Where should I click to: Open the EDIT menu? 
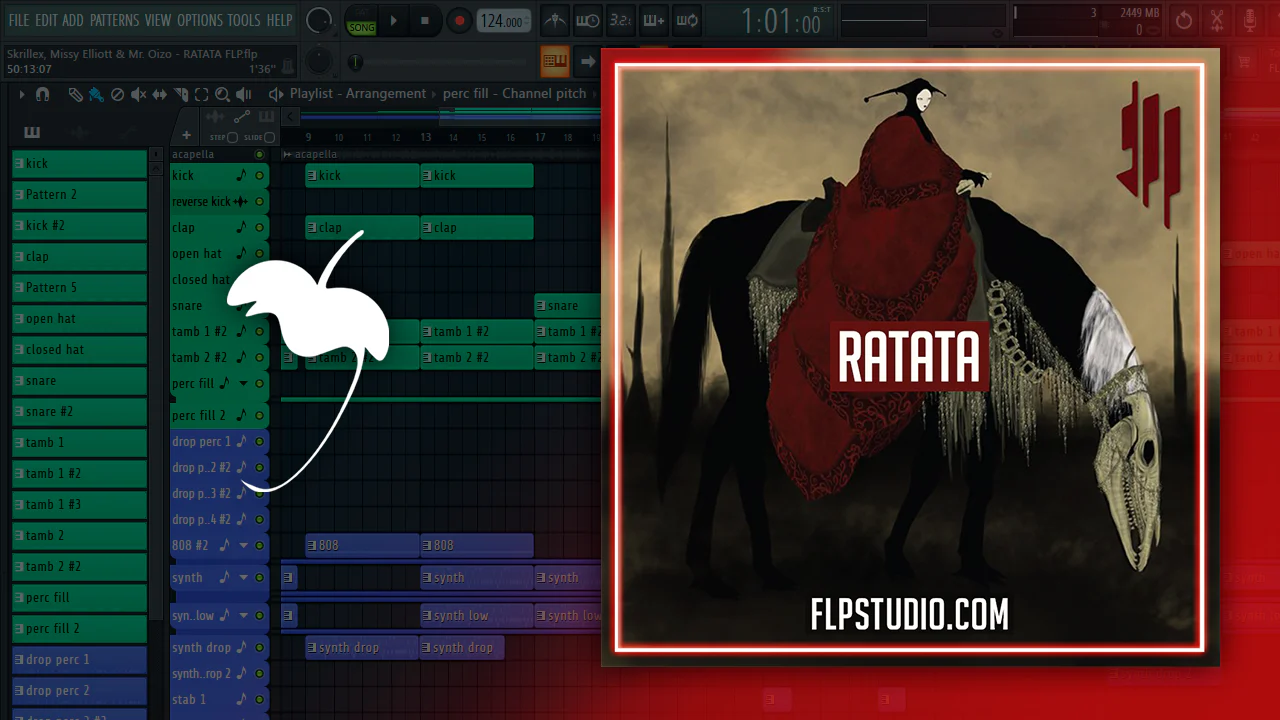click(x=46, y=20)
